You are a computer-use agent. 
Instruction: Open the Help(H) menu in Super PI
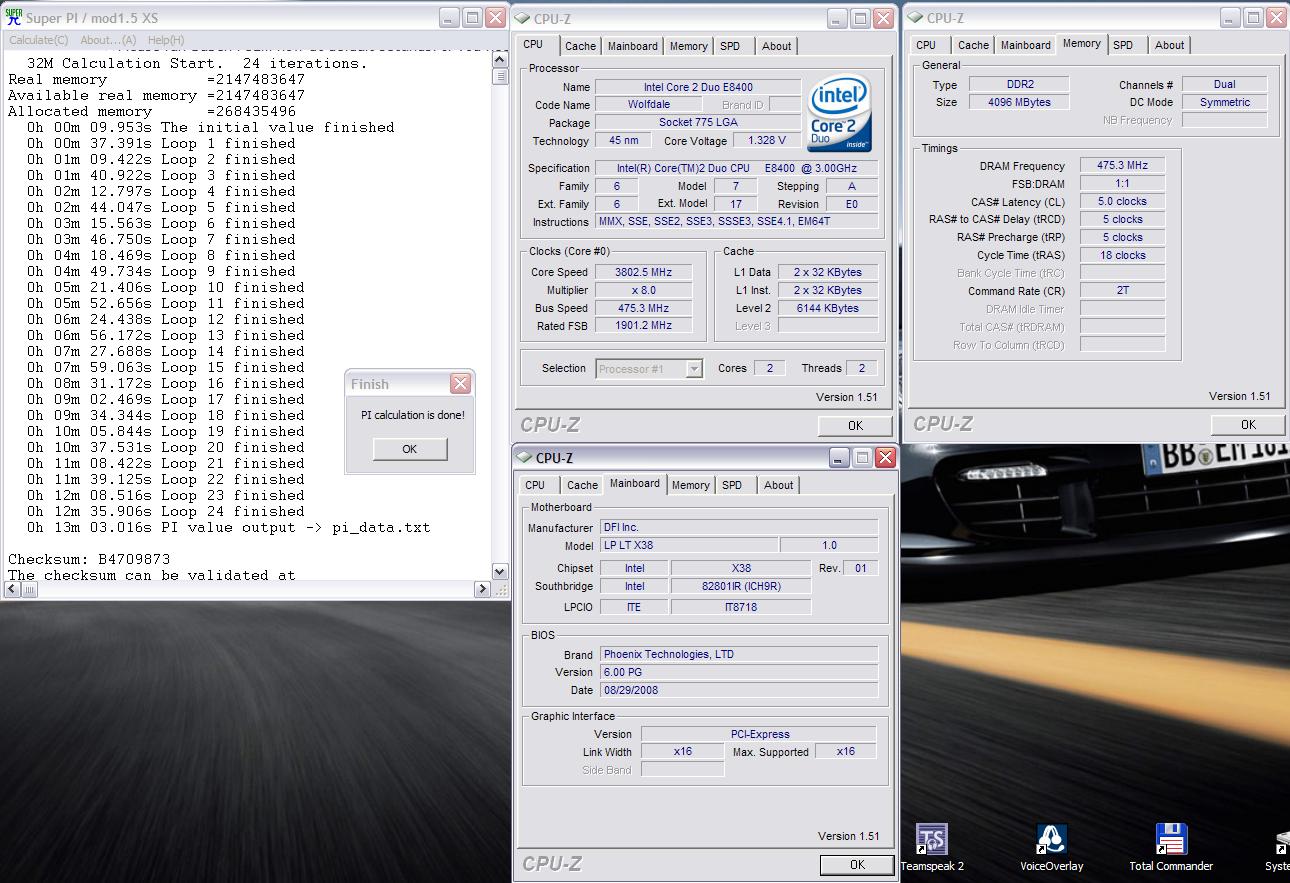[166, 40]
